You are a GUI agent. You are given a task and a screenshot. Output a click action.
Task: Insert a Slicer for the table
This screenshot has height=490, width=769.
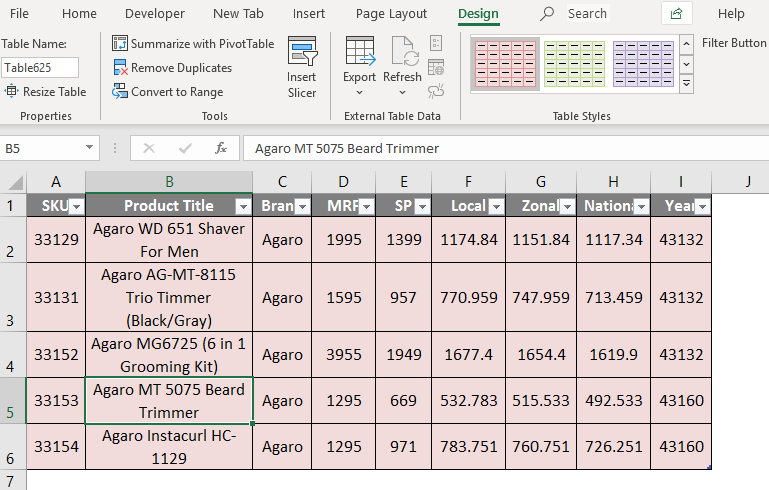point(302,68)
